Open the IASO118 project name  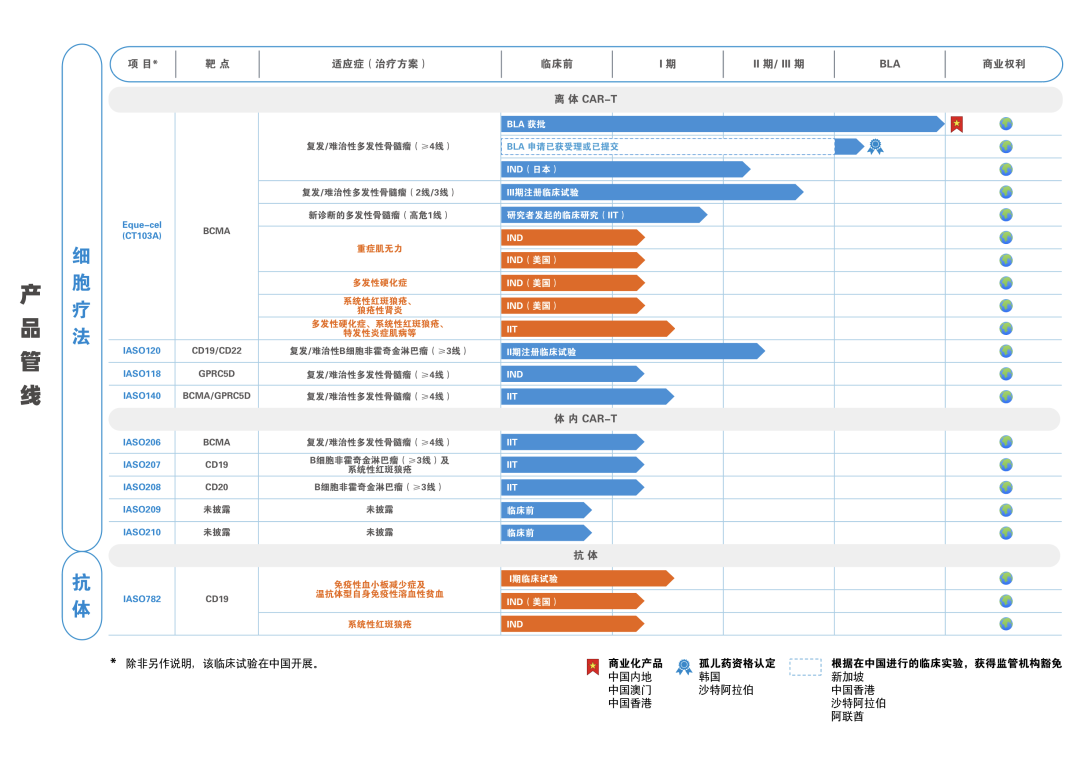tap(142, 373)
